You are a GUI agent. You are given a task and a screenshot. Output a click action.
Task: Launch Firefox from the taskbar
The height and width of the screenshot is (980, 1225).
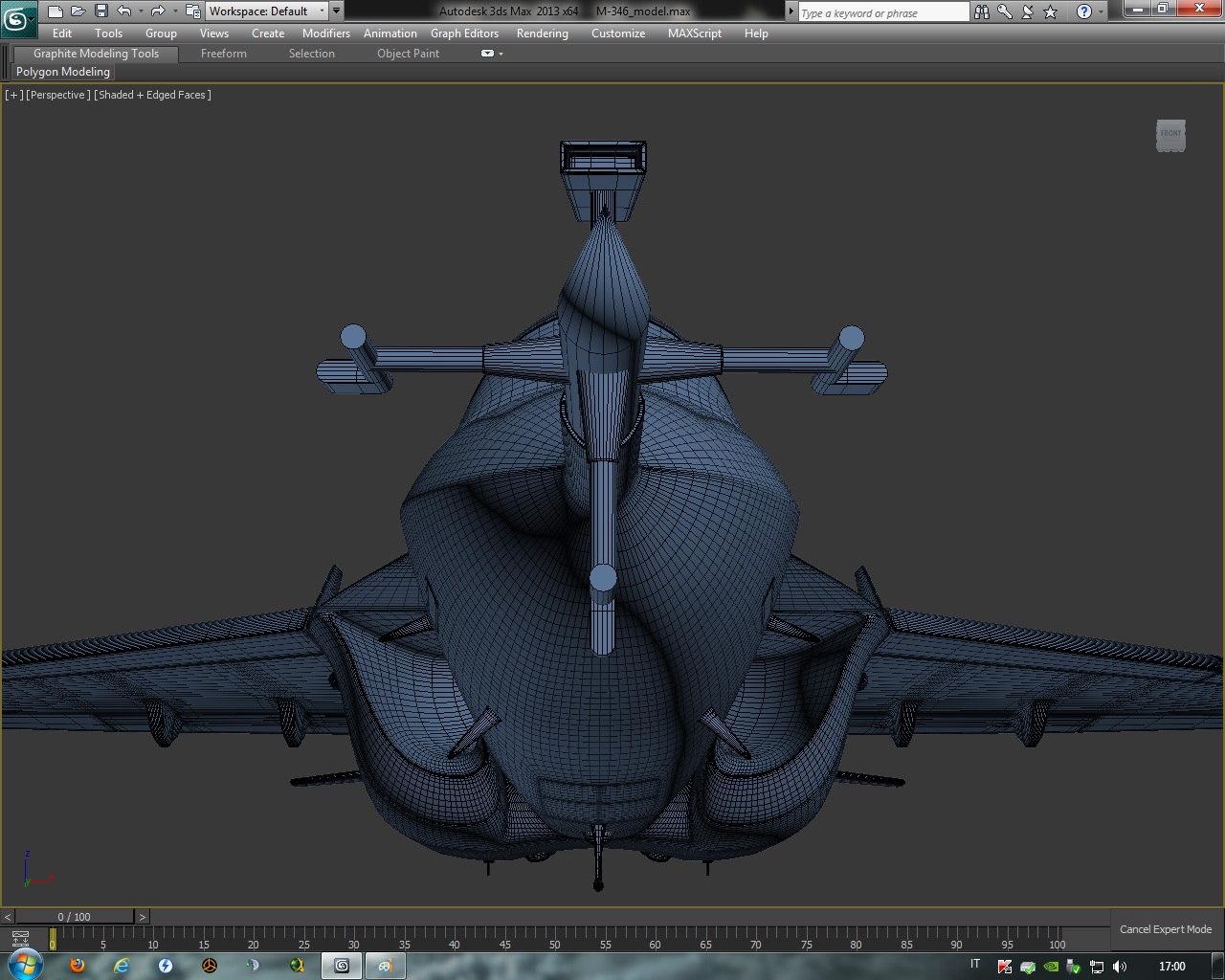(78, 966)
